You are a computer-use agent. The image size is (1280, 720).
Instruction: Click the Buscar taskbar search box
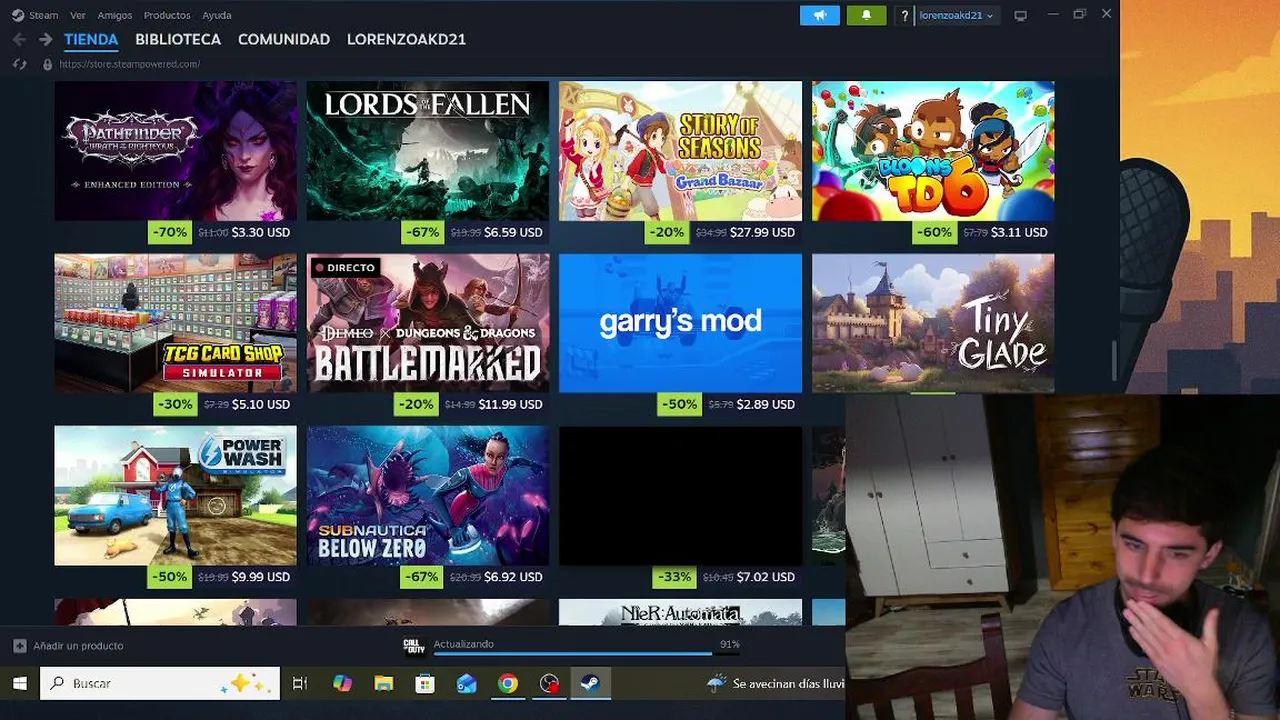point(160,684)
